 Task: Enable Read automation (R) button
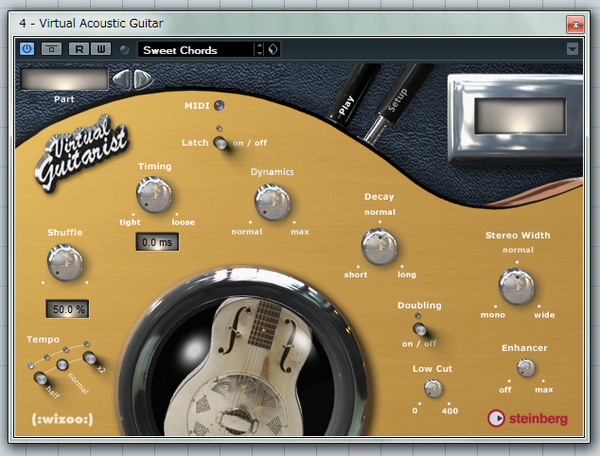pyautogui.click(x=79, y=49)
